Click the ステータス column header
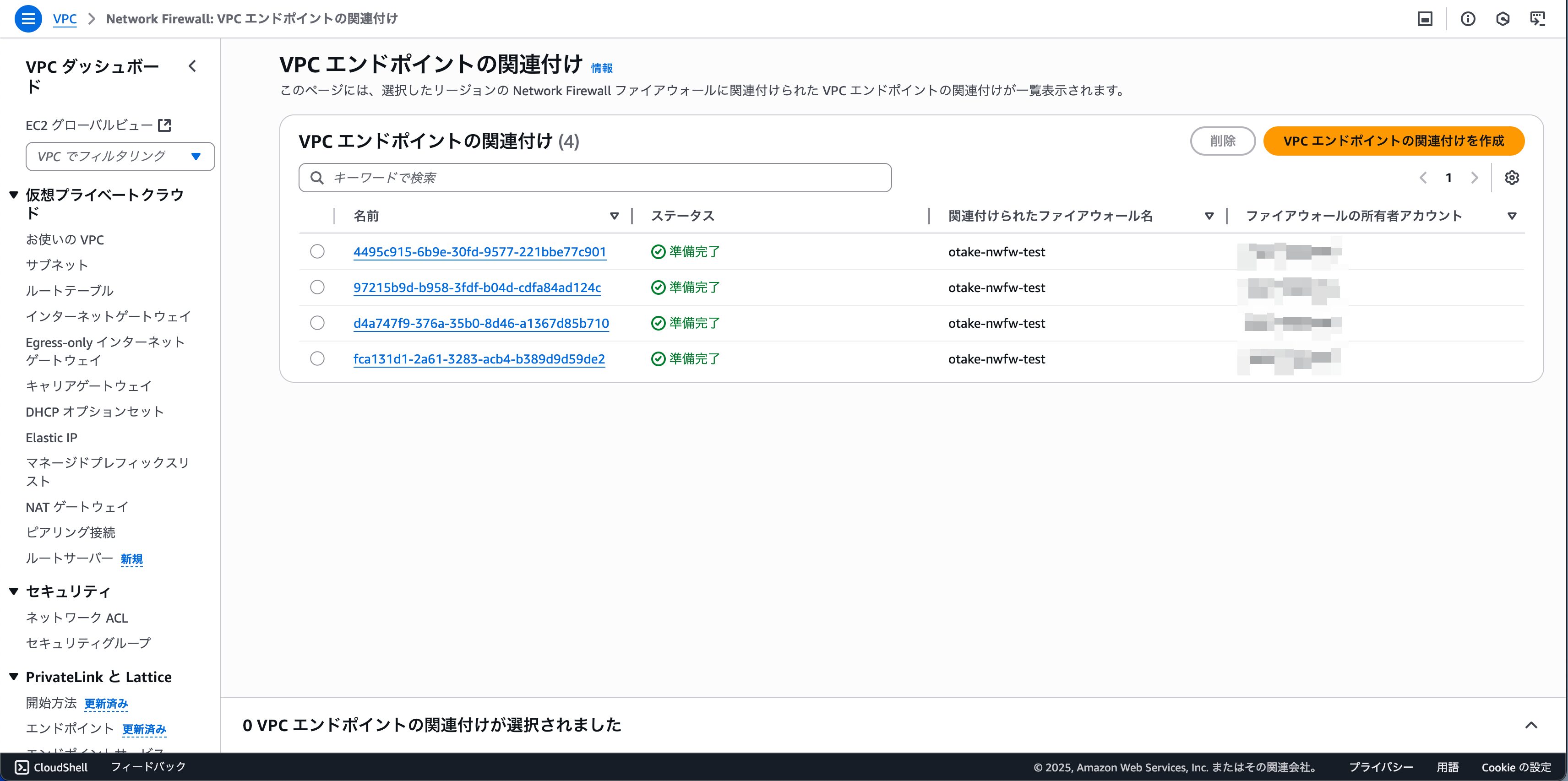Viewport: 1568px width, 781px height. [x=682, y=216]
